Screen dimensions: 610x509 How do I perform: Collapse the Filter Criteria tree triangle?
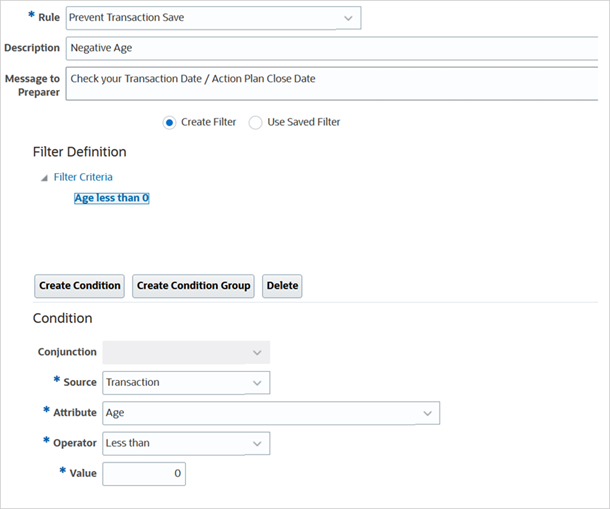(43, 177)
